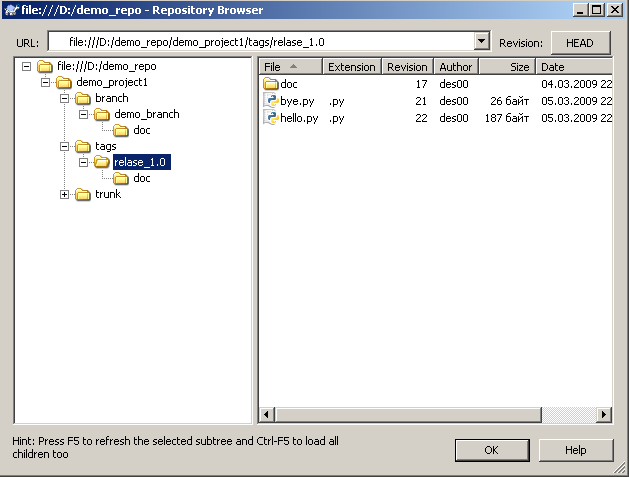Minimize the Repository Browser window
Image resolution: width=629 pixels, height=477 pixels.
coord(580,10)
